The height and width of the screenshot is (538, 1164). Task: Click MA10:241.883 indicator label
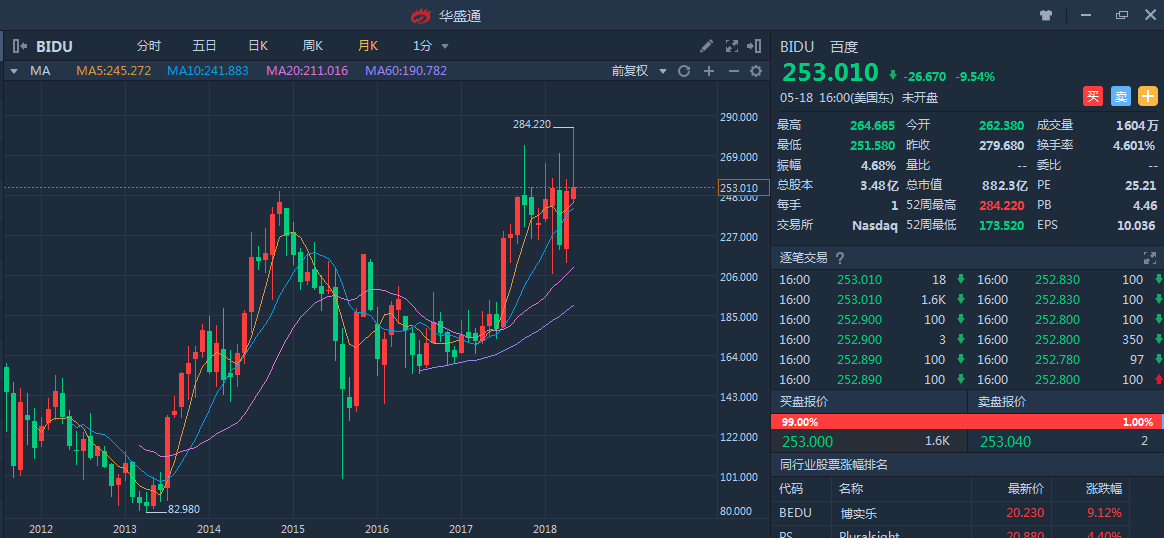coord(208,71)
